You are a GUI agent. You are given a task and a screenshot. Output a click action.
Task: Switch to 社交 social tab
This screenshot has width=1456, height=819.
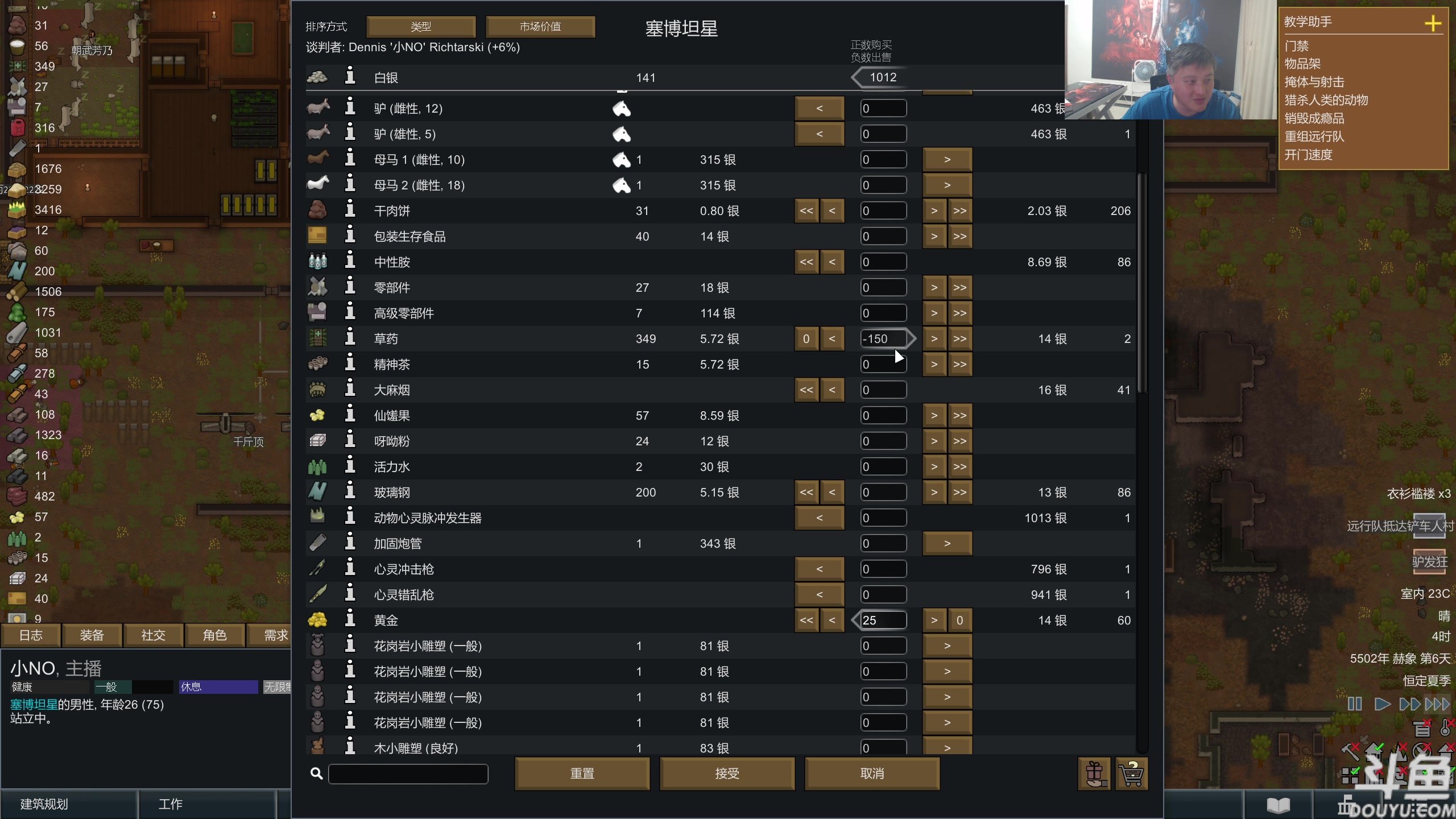(x=153, y=635)
